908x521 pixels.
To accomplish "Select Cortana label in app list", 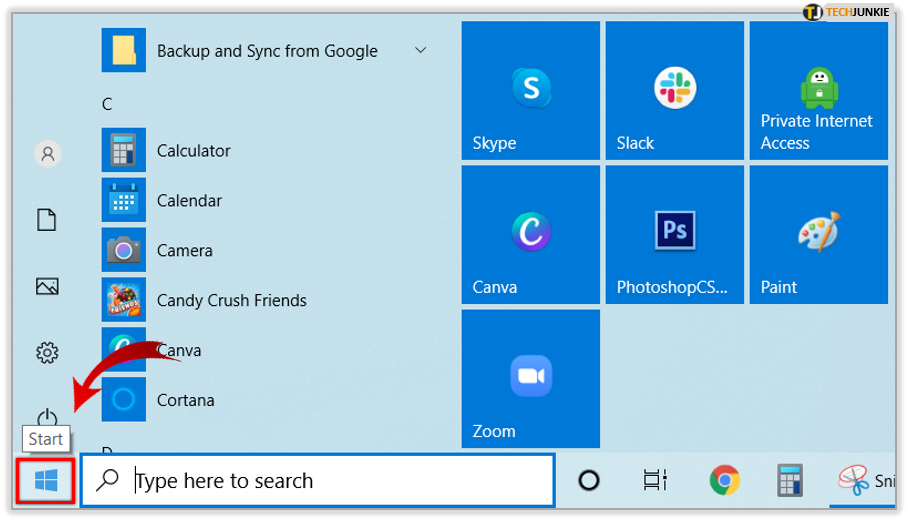I will pyautogui.click(x=185, y=400).
